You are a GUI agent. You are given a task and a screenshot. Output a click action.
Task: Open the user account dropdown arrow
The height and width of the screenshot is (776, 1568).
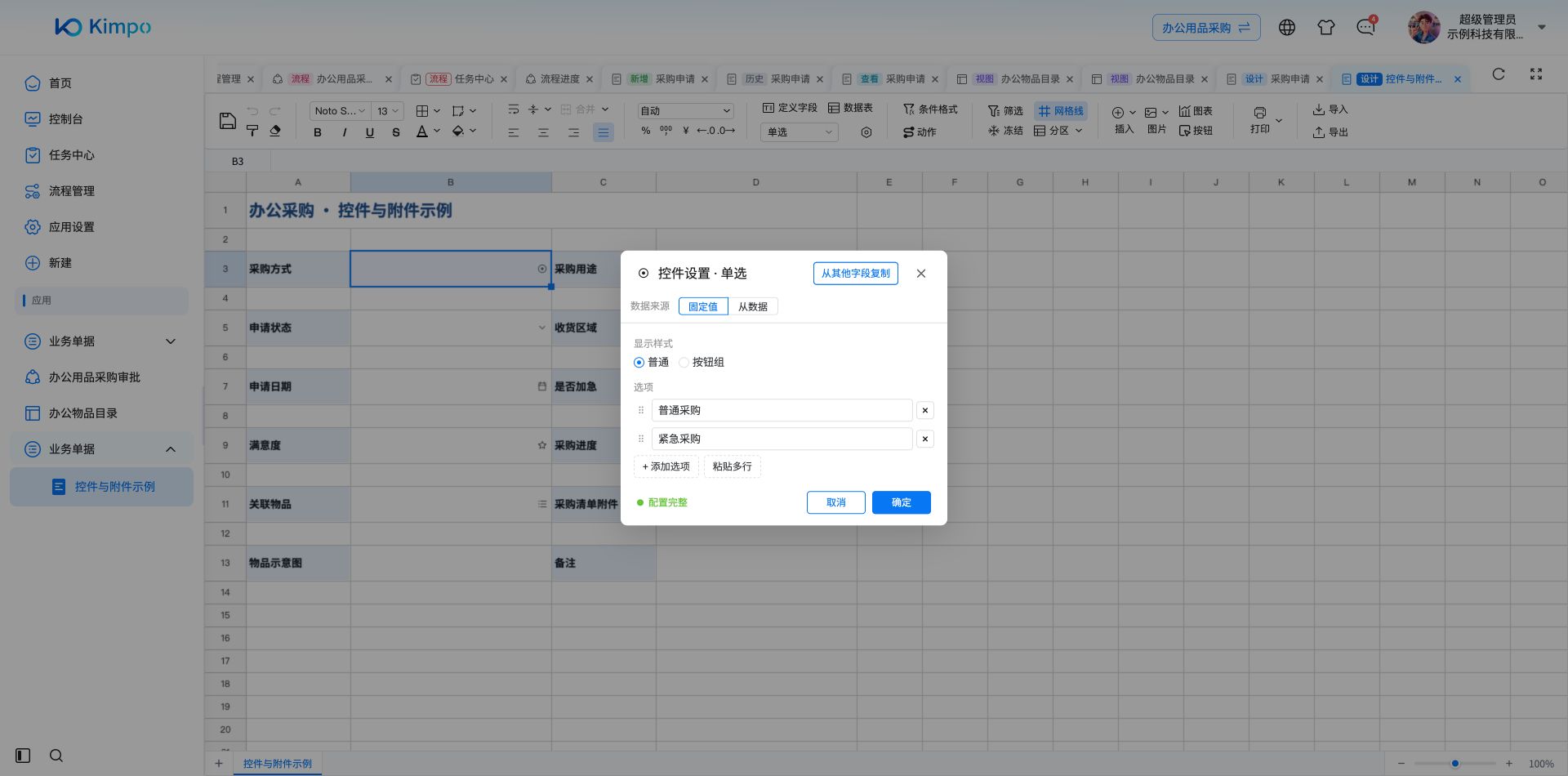coord(1542,27)
